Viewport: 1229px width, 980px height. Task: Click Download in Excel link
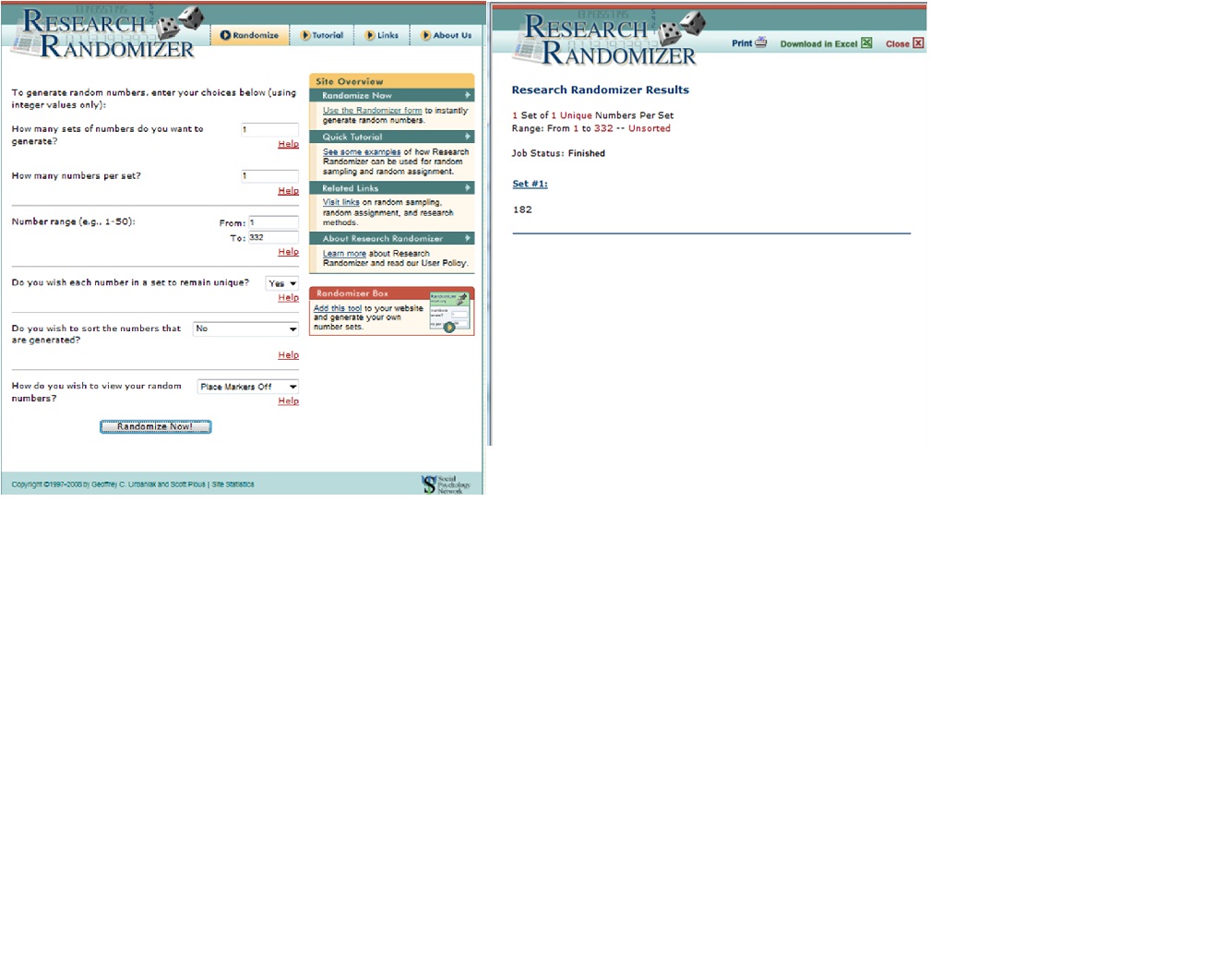click(818, 43)
